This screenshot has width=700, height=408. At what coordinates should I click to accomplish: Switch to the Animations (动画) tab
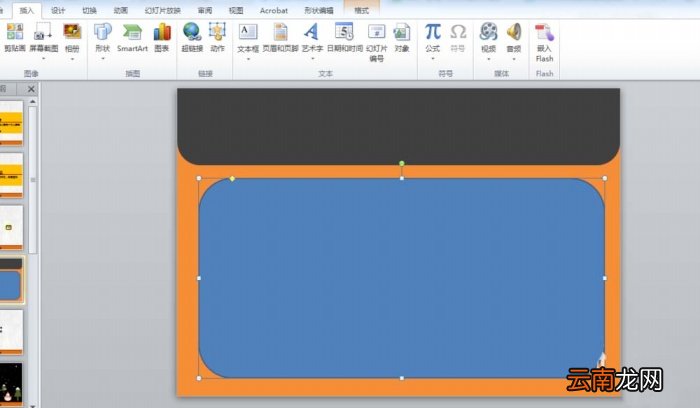pos(121,10)
